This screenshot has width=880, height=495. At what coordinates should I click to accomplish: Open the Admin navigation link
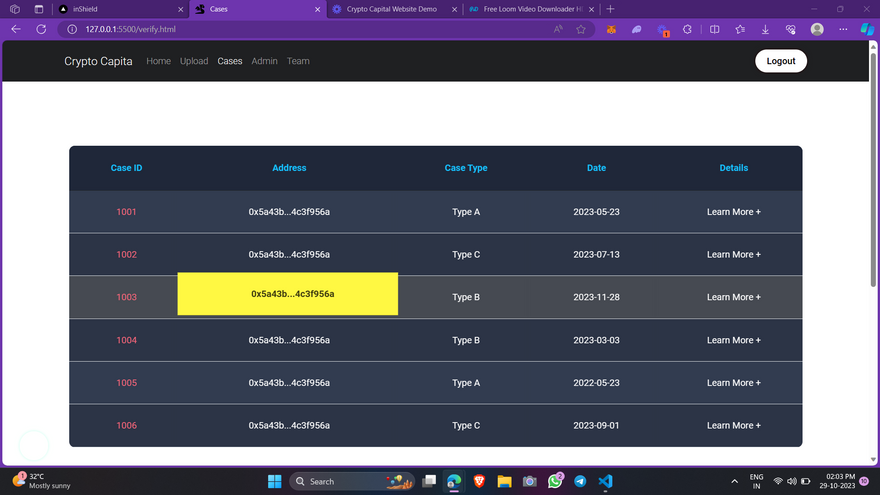[264, 61]
